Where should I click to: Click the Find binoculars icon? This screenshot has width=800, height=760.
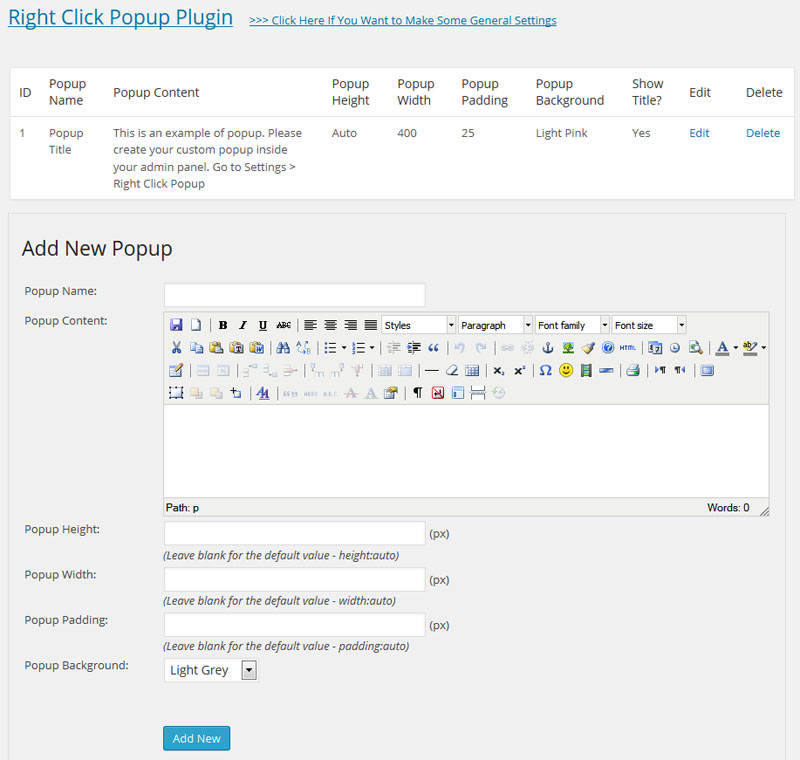[x=283, y=348]
